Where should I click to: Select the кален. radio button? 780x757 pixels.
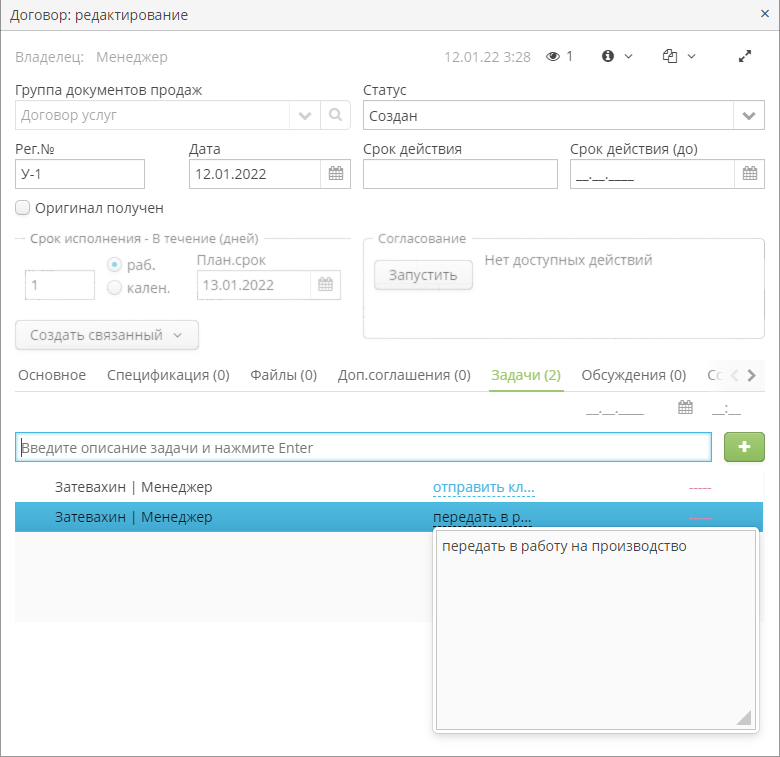coord(114,287)
